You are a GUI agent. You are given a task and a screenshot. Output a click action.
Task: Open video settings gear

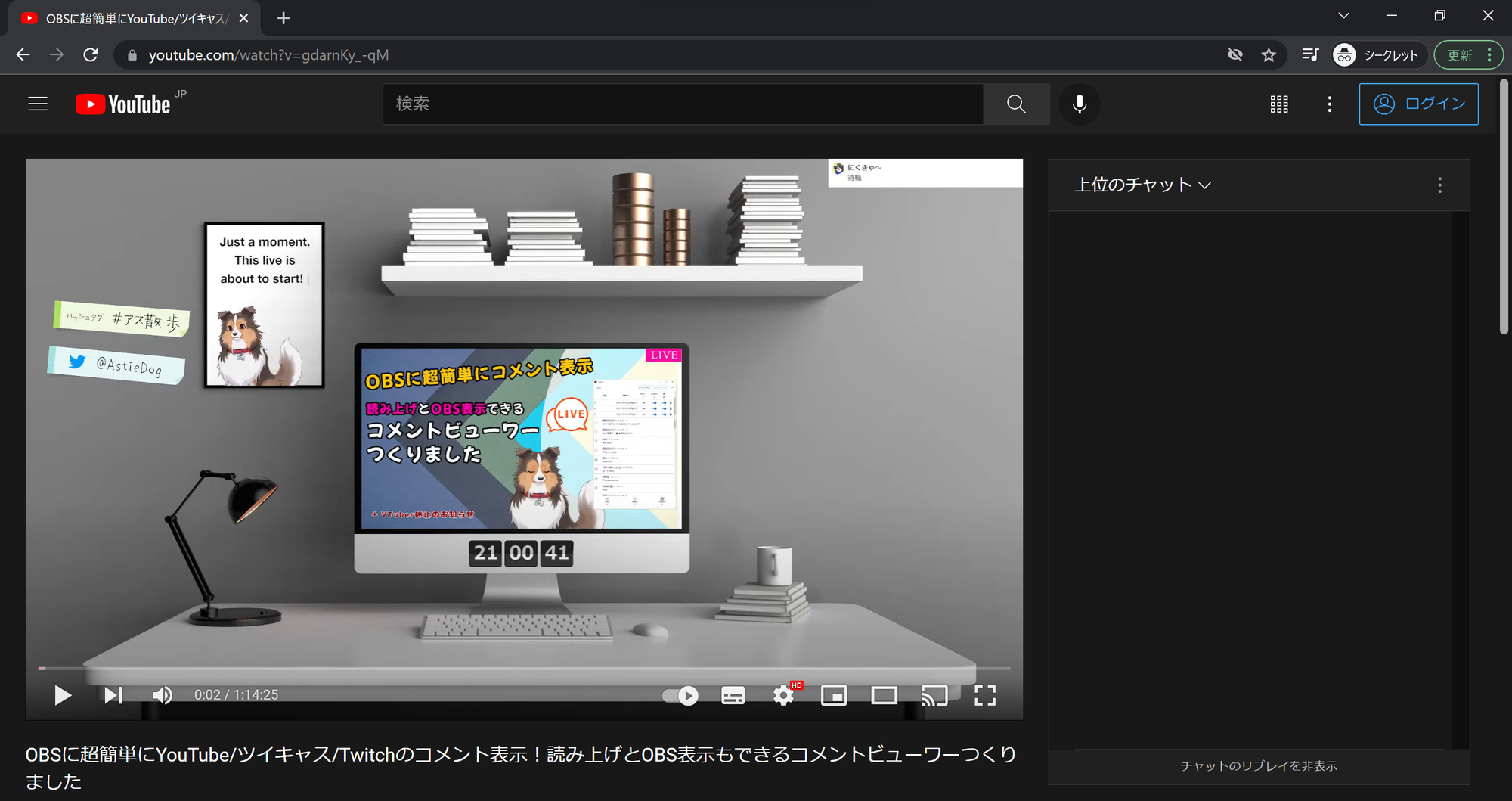pos(783,695)
